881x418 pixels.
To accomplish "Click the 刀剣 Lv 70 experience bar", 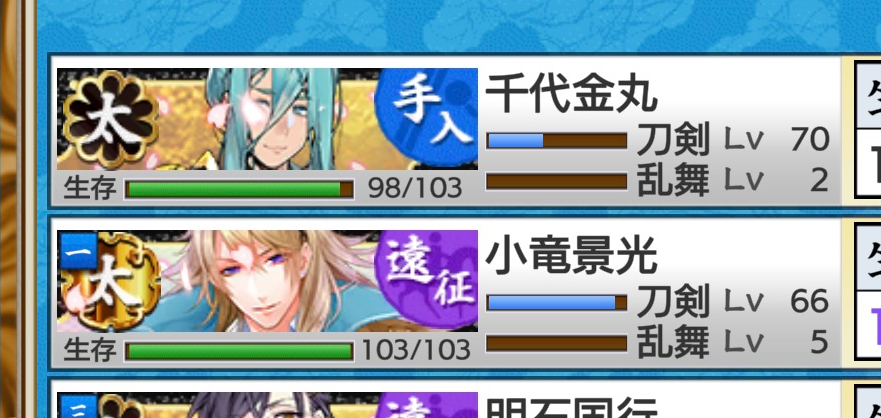I will tap(556, 140).
